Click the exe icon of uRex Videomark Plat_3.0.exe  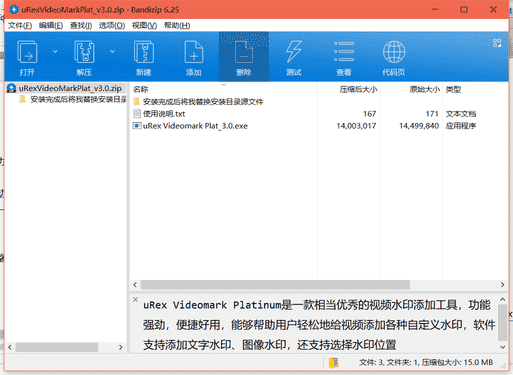click(x=137, y=126)
